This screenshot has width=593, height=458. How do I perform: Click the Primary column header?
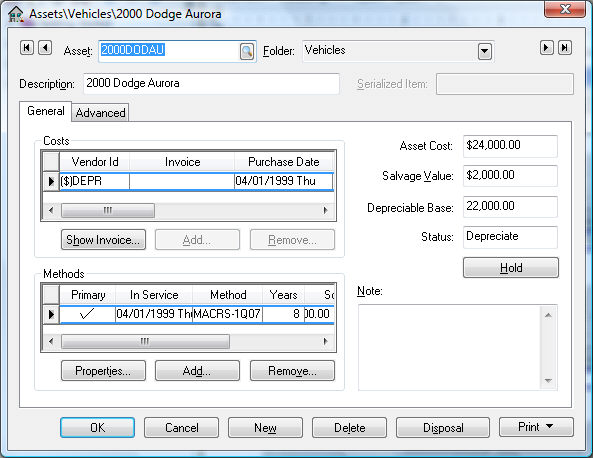coord(88,295)
